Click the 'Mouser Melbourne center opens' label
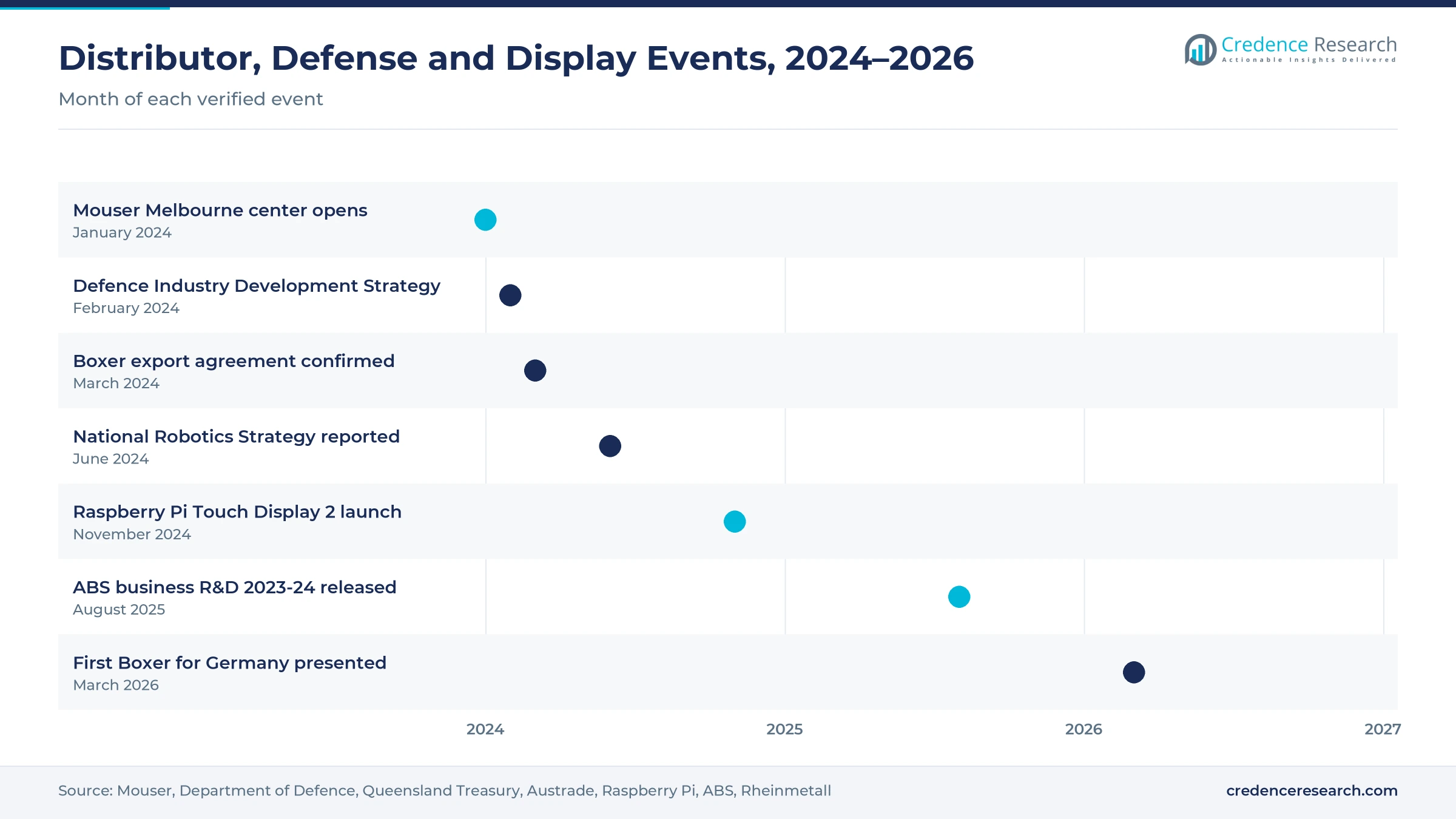This screenshot has height=819, width=1456. point(220,211)
